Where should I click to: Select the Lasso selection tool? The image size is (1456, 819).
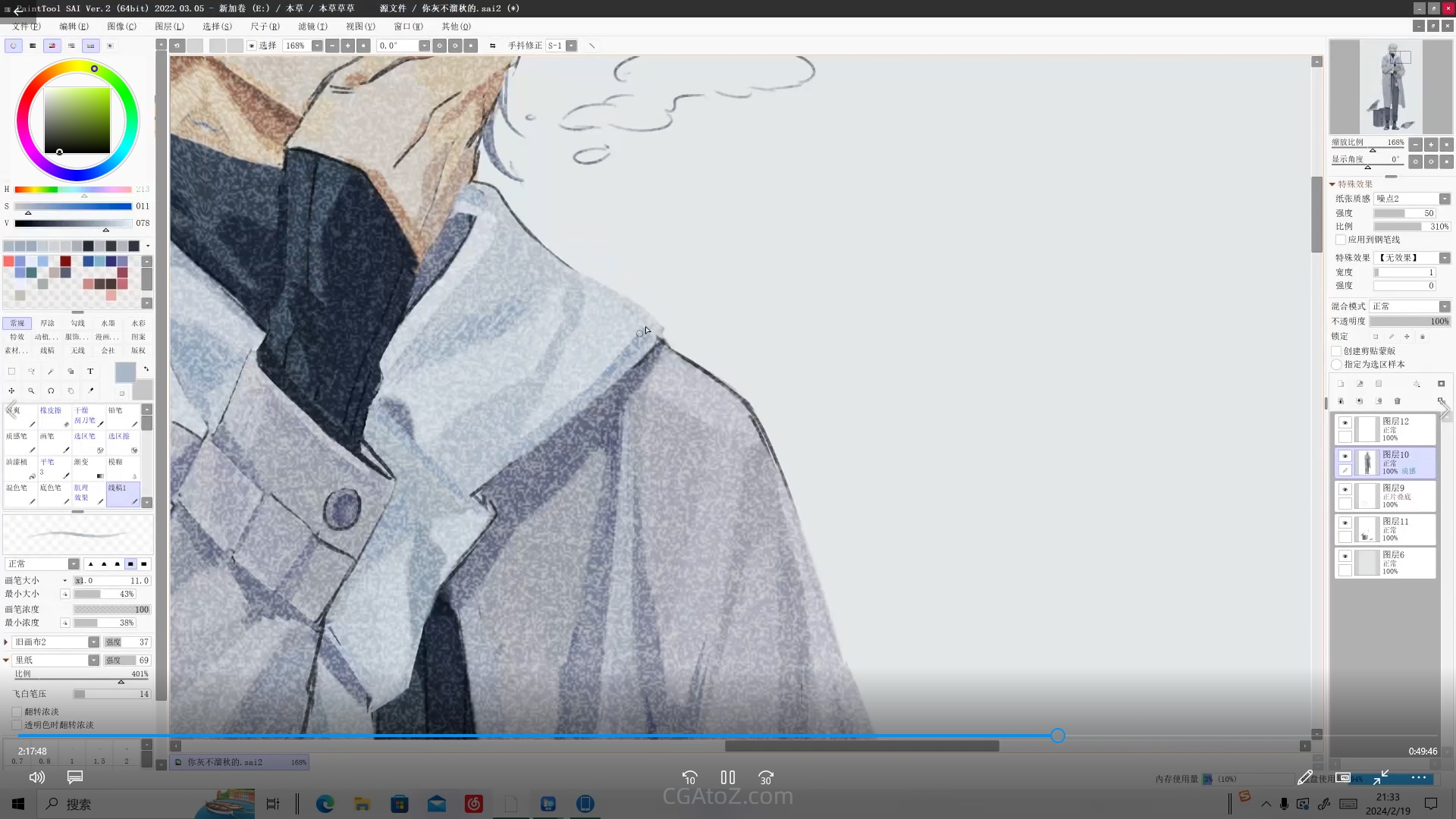31,372
